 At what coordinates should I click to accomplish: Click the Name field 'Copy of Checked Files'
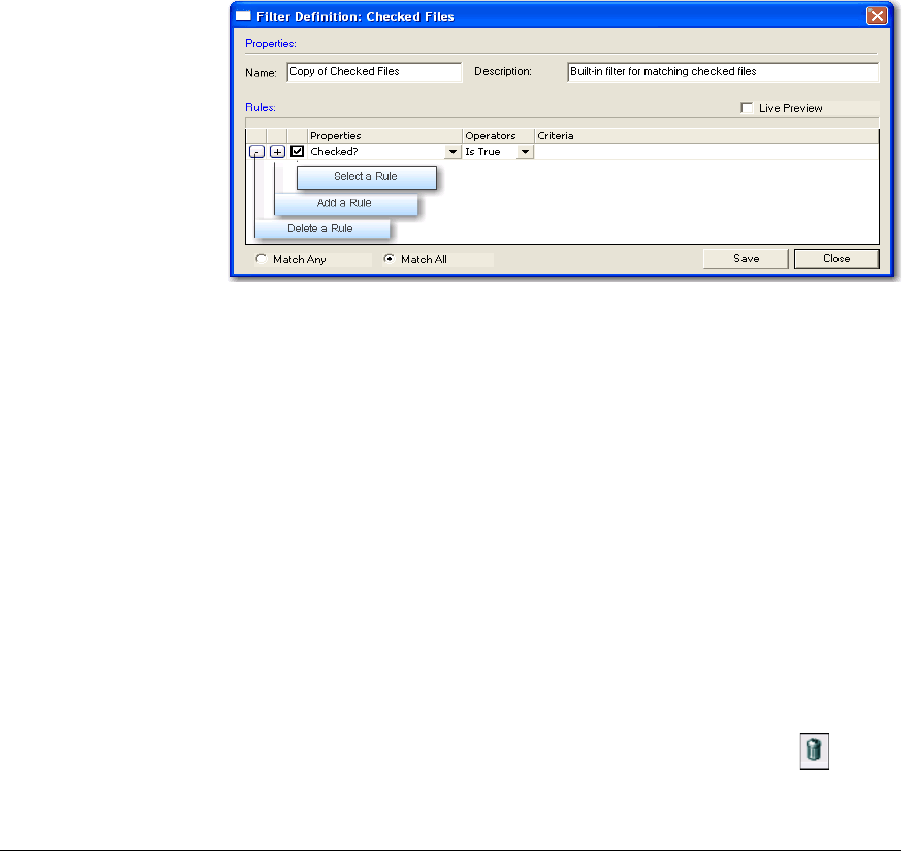pyautogui.click(x=374, y=72)
